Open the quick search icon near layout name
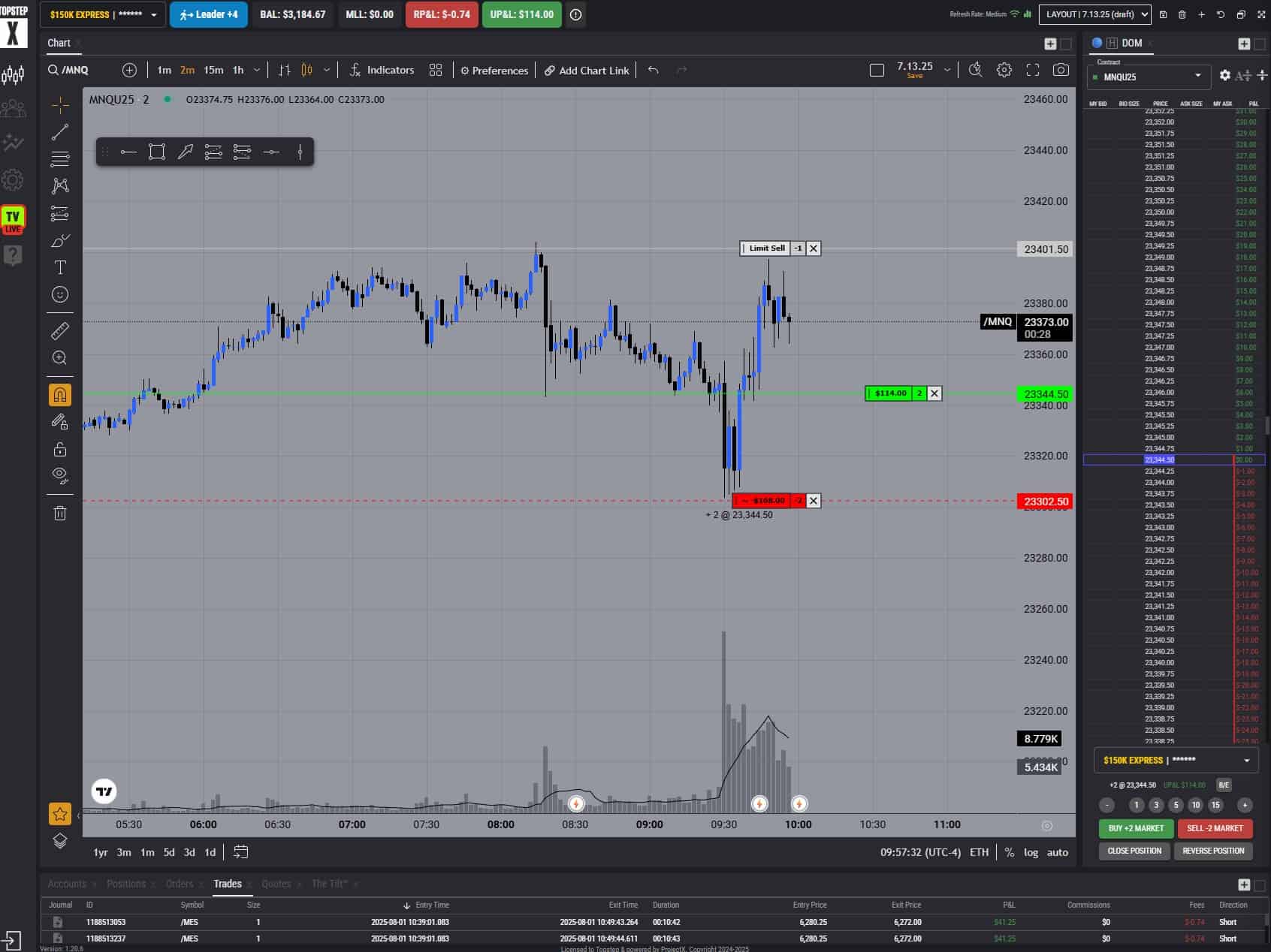 click(x=975, y=70)
